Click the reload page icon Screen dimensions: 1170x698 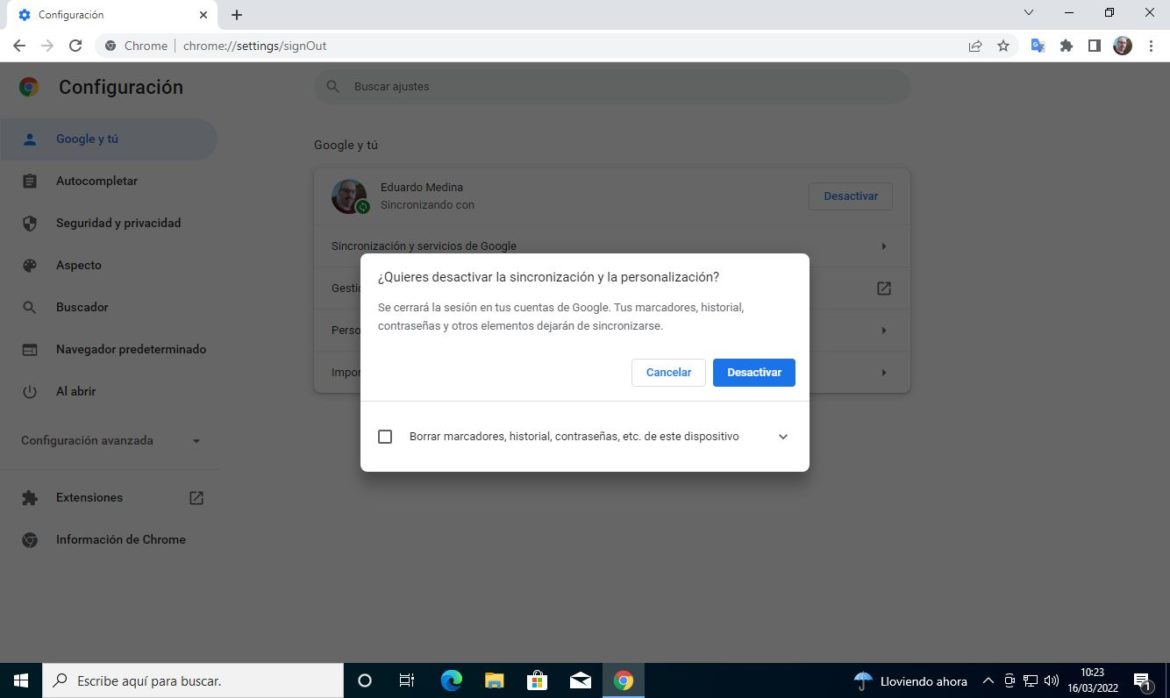[75, 45]
